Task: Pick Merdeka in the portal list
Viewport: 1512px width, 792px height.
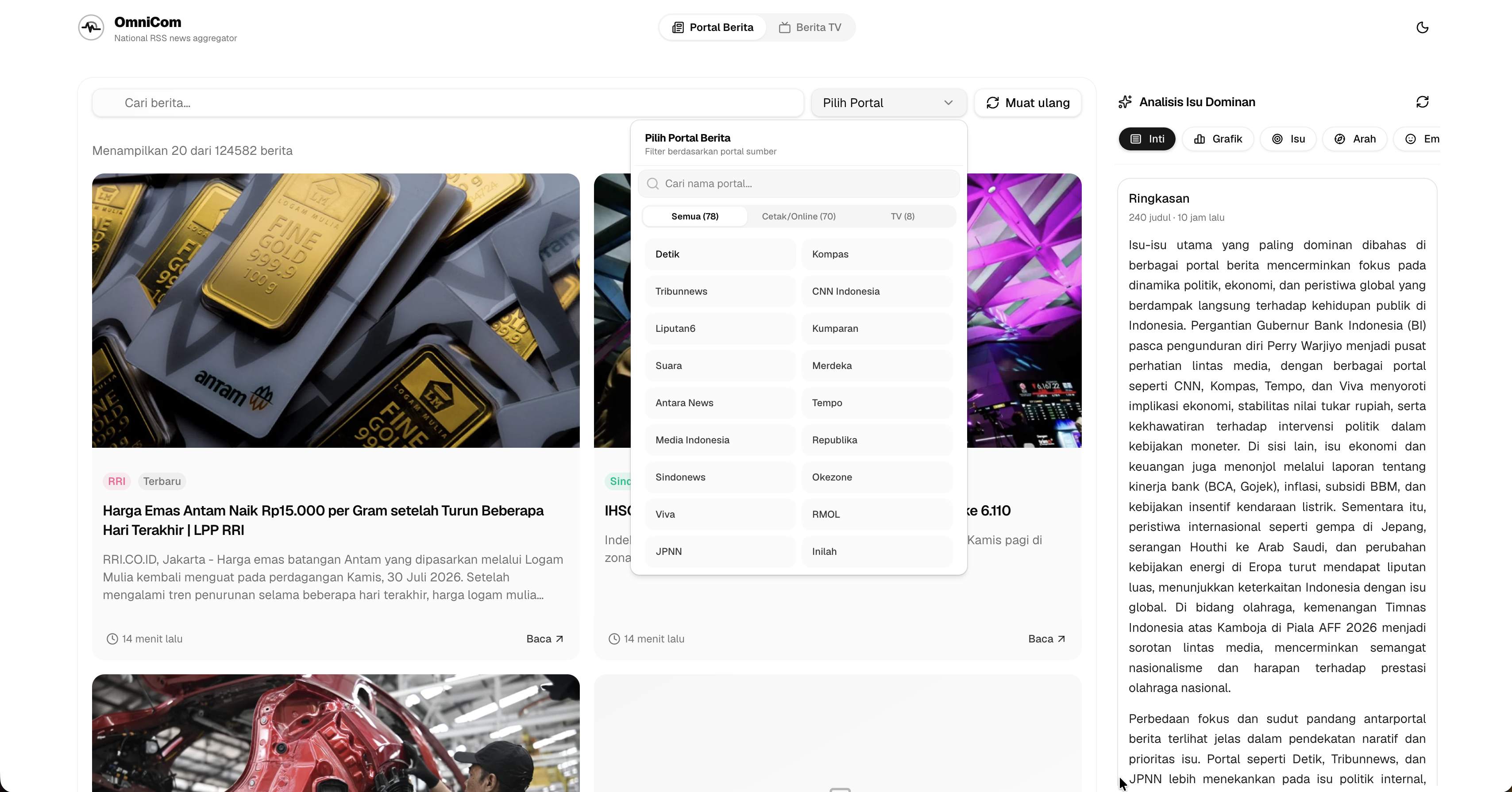Action: (x=877, y=365)
